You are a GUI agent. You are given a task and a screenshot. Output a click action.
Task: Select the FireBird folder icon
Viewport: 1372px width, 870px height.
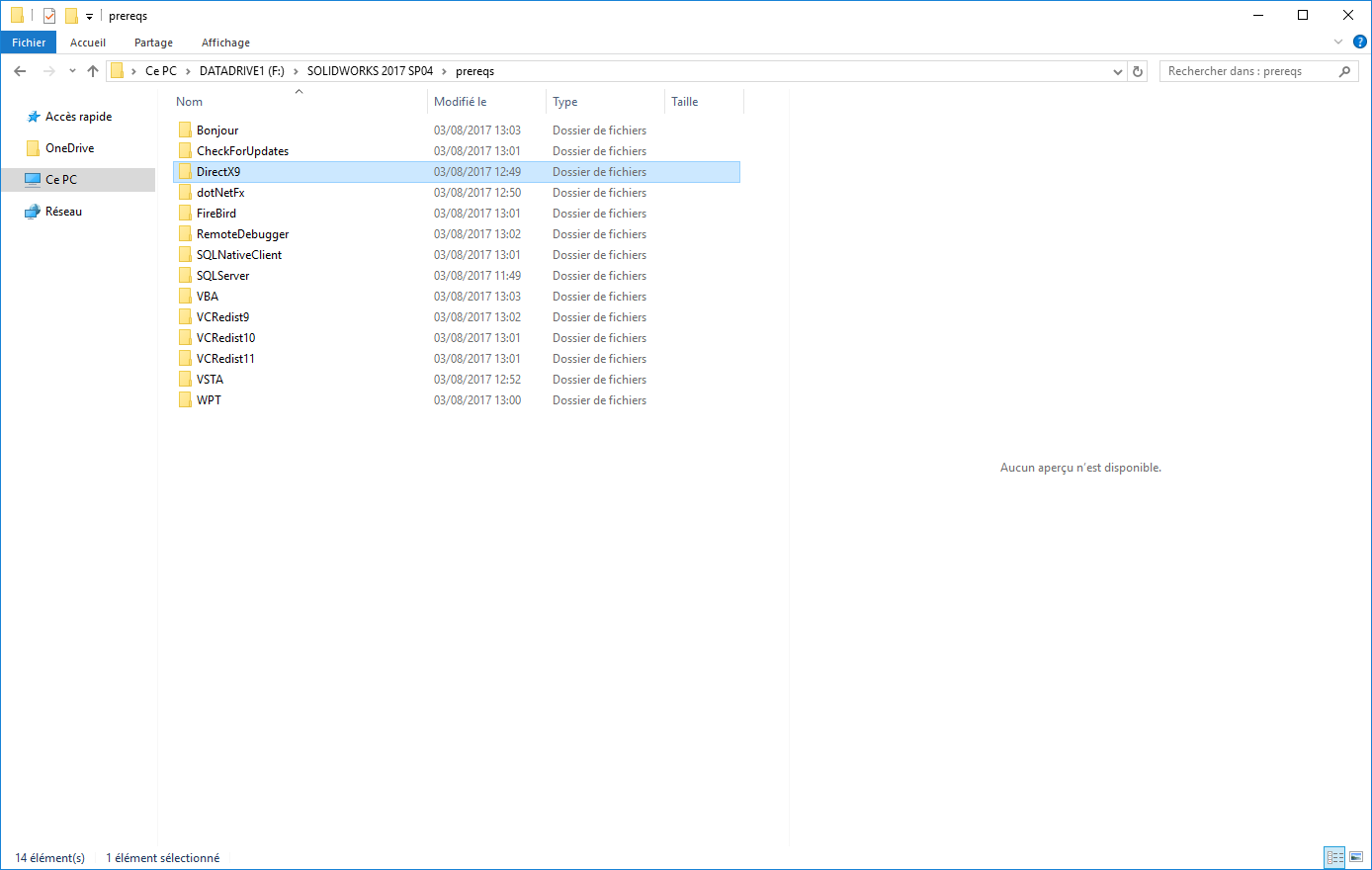pos(185,214)
